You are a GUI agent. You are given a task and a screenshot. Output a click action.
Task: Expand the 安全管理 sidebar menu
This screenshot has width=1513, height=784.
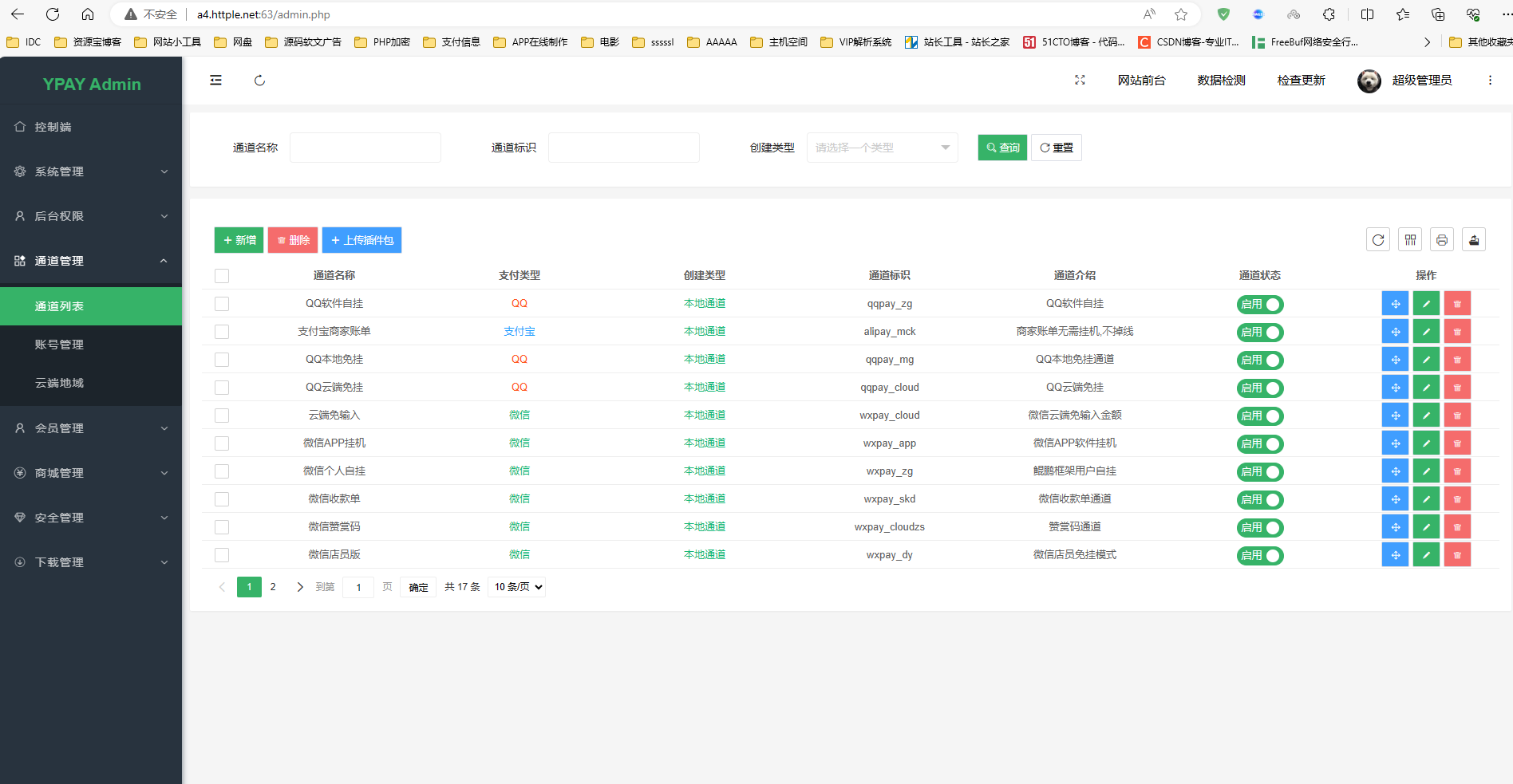coord(91,518)
